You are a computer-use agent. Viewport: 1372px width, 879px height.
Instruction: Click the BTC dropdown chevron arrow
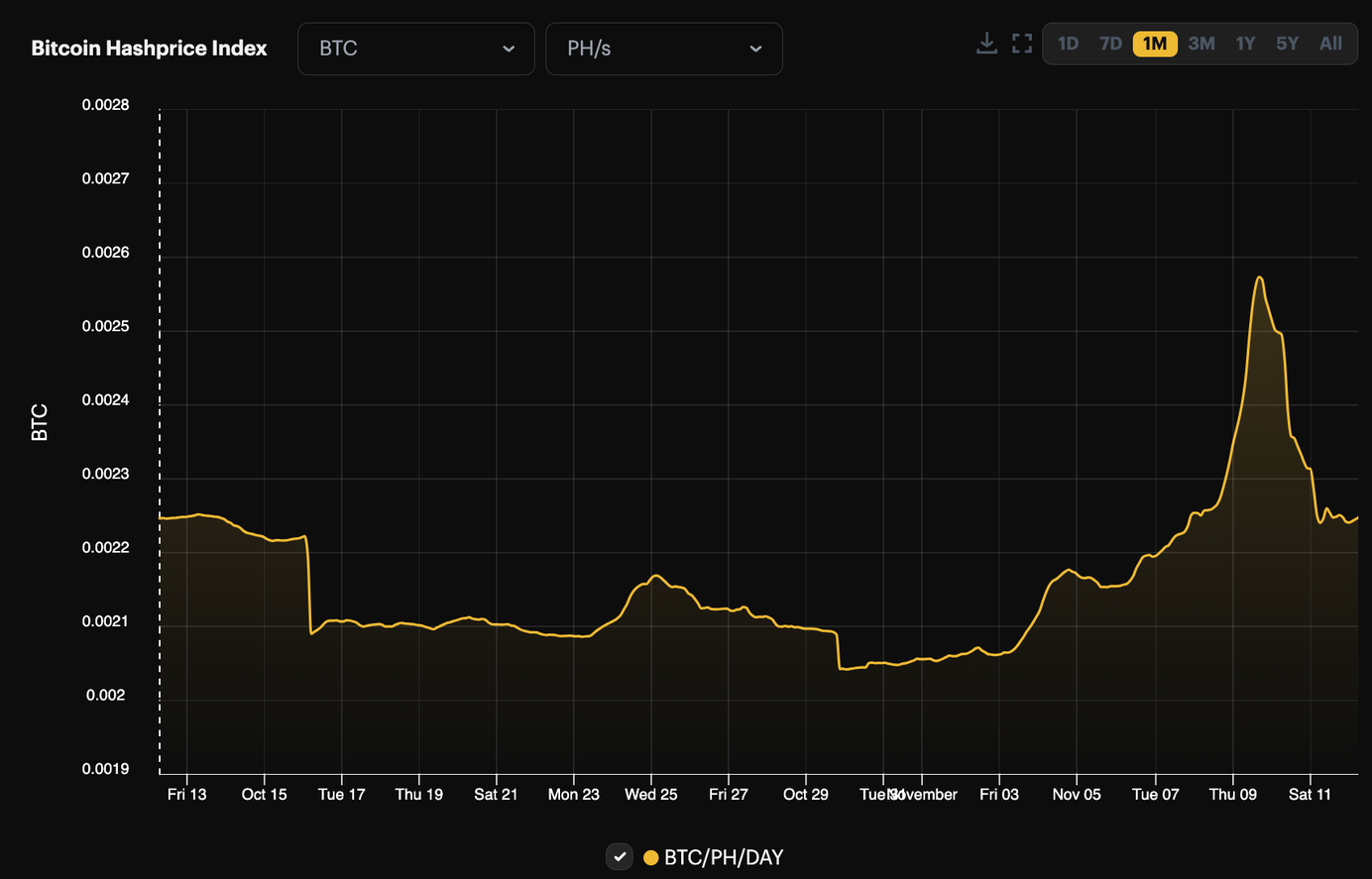click(509, 49)
